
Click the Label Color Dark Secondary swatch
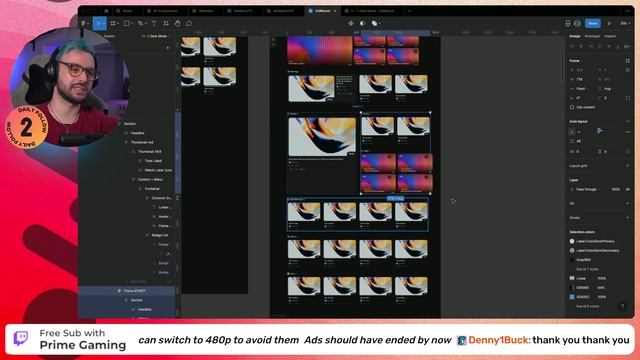pos(572,251)
